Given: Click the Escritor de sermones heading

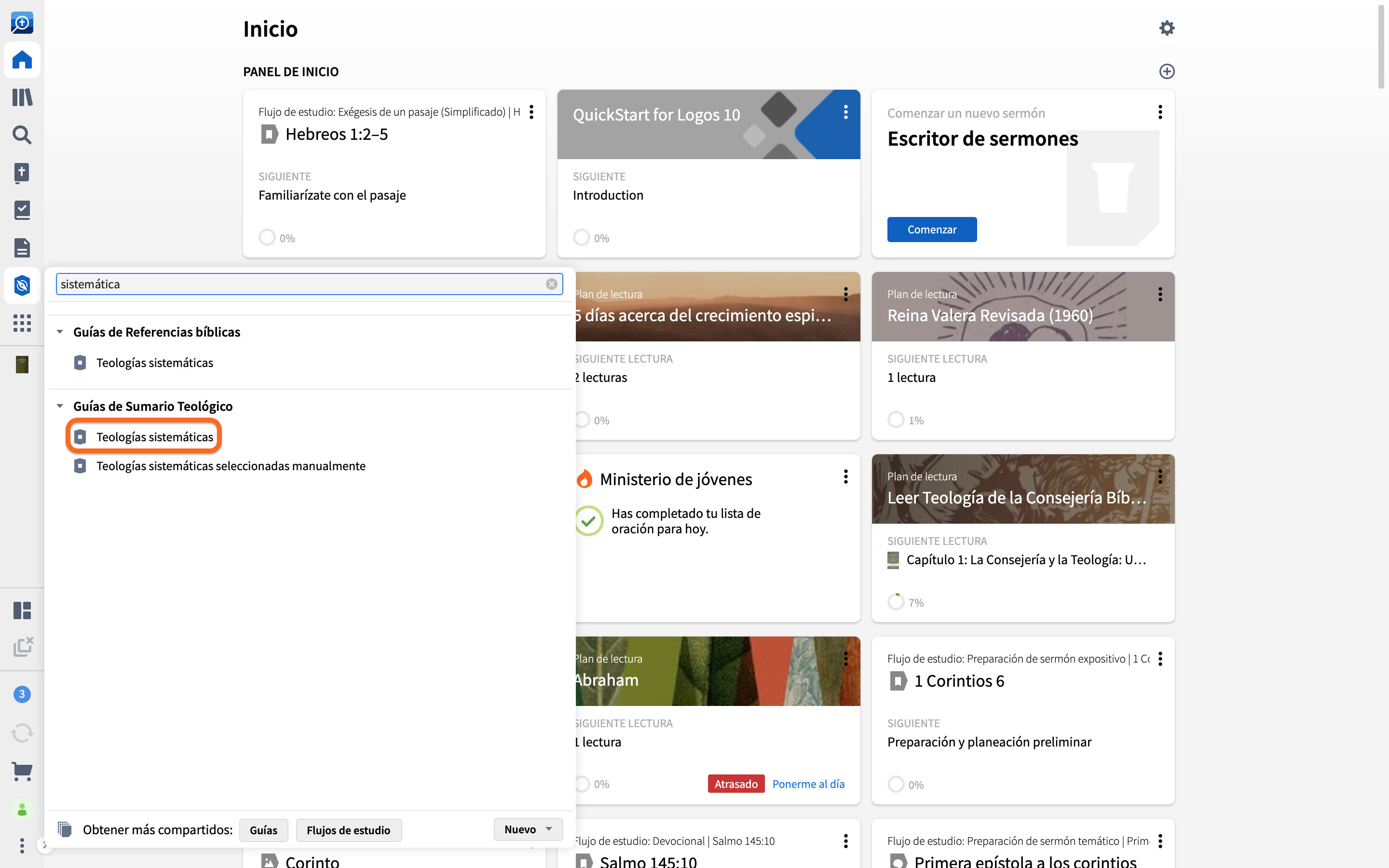Looking at the screenshot, I should (x=982, y=138).
